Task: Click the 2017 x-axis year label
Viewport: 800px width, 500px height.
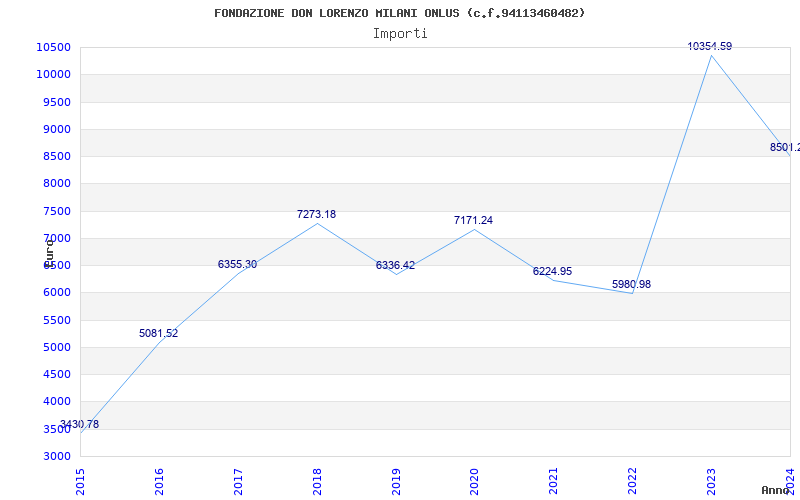Action: pos(238,481)
